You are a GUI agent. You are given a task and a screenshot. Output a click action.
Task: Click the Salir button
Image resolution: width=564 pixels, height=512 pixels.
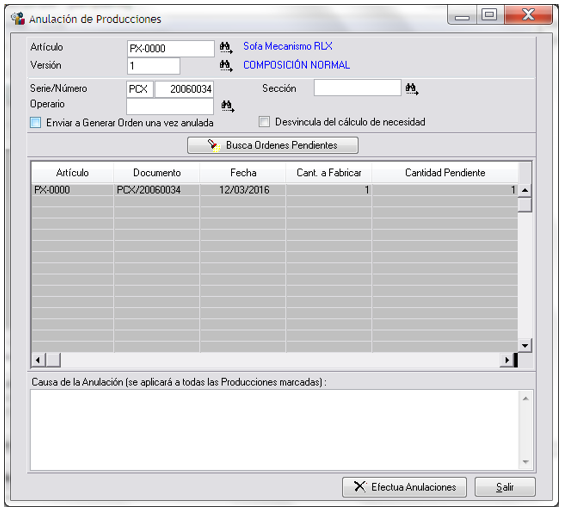coord(505,487)
